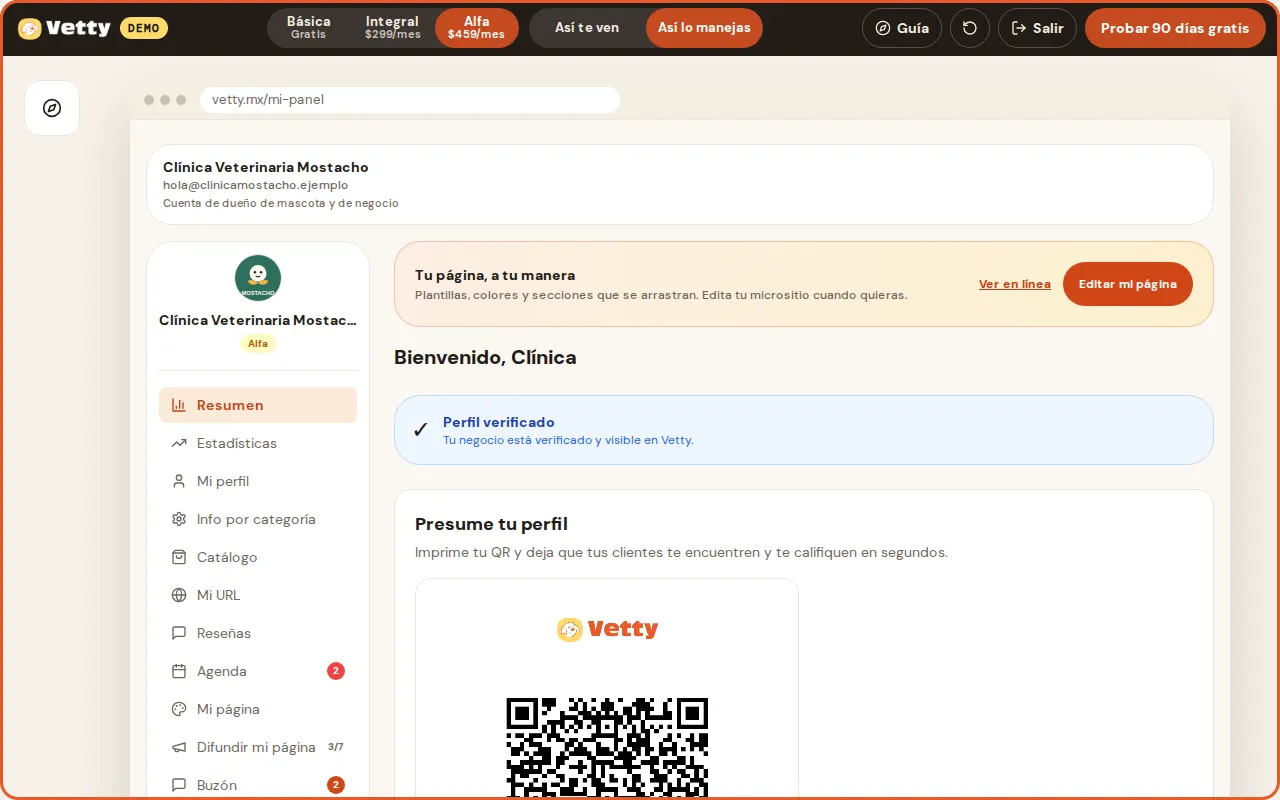Open the Resumen section
The height and width of the screenshot is (800, 1280).
pos(258,405)
